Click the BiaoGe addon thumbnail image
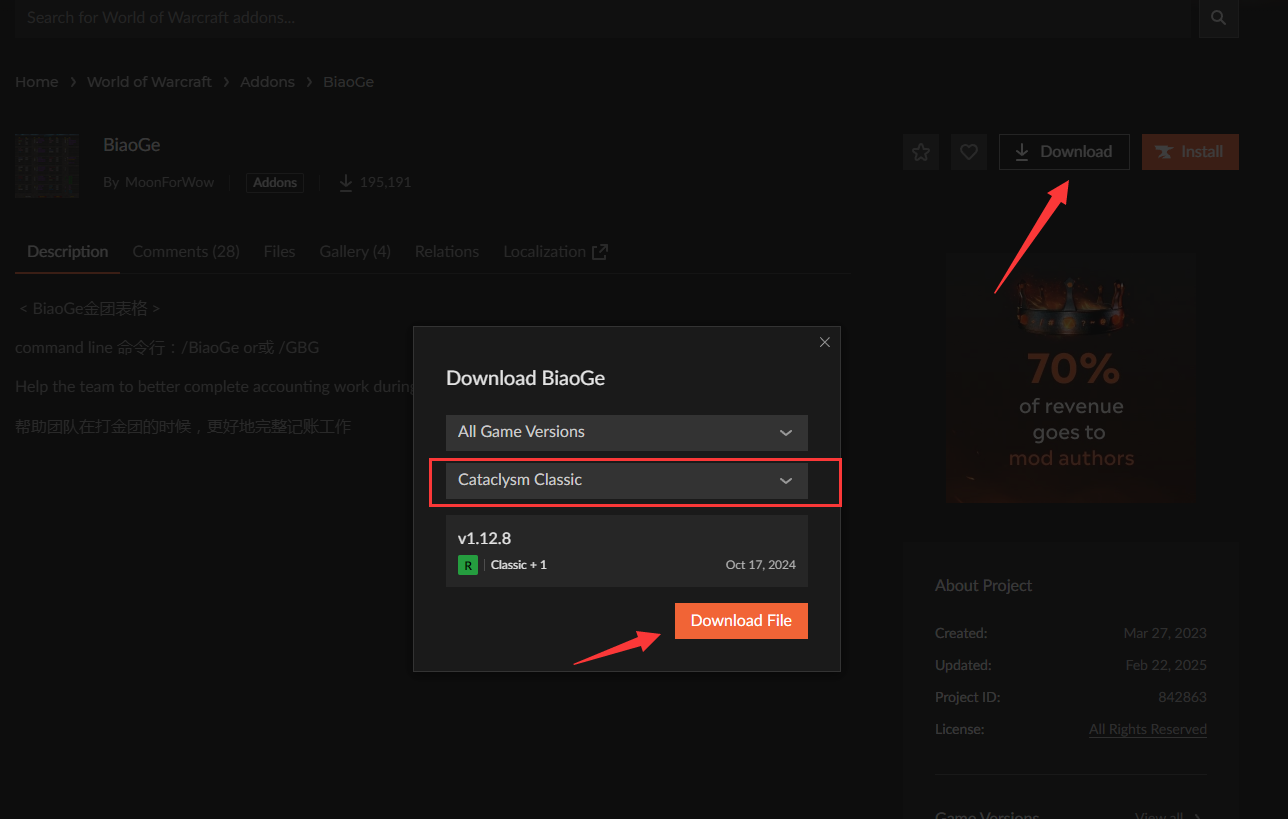This screenshot has width=1288, height=819. 47,165
